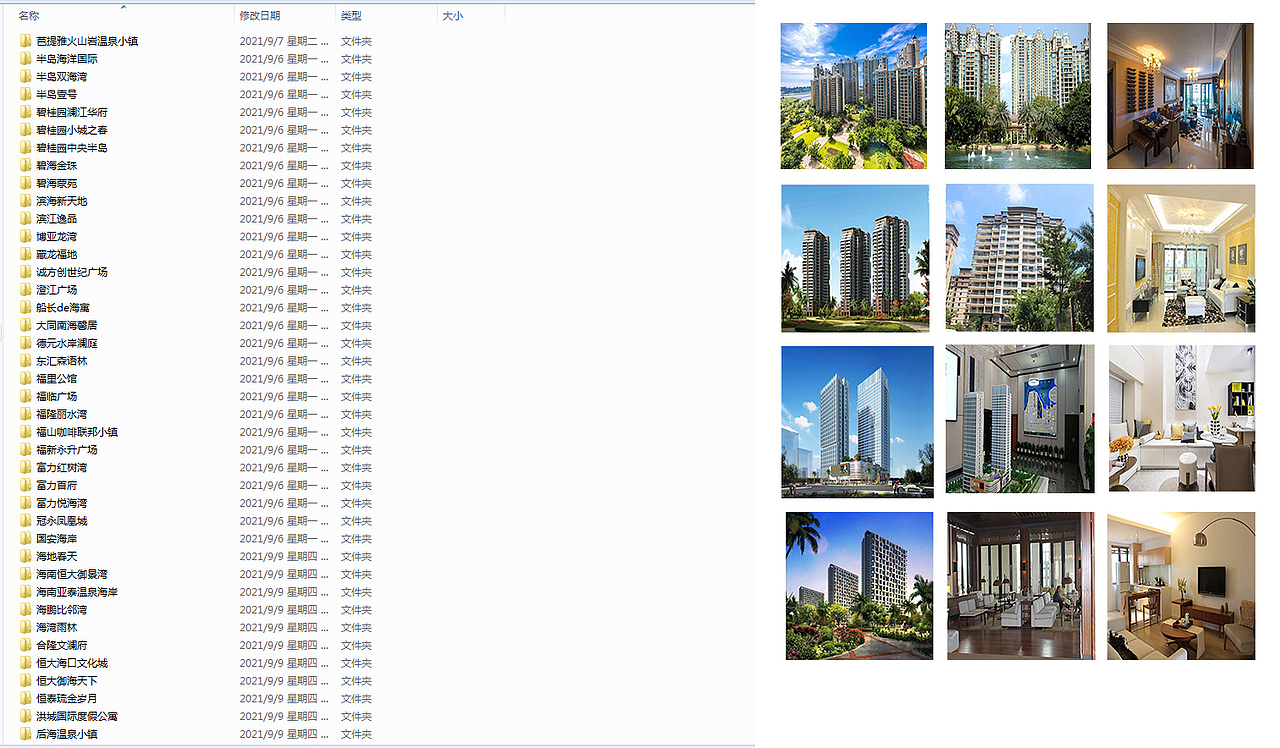
Task: Select the folder icon beside 海南亚泰温泉海岸
Action: tap(26, 592)
